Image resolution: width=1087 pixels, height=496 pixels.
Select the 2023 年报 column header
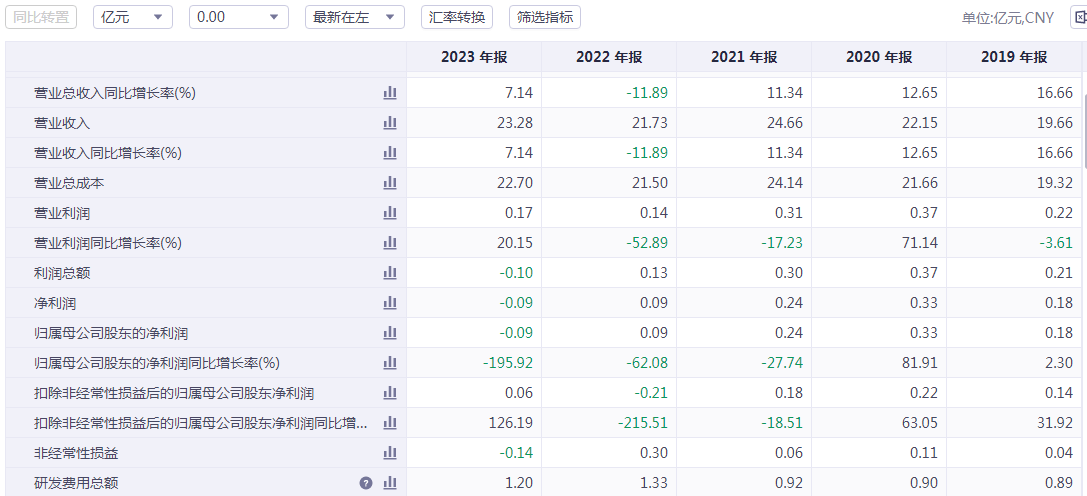click(x=473, y=57)
